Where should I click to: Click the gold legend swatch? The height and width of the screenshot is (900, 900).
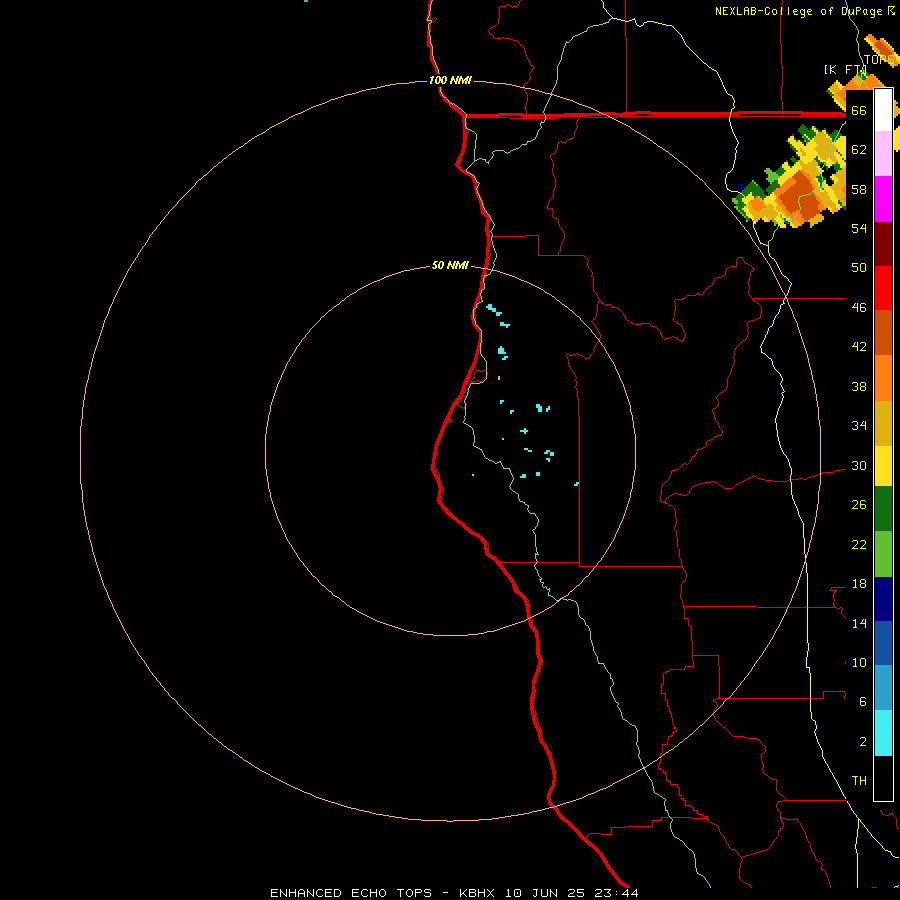click(883, 423)
